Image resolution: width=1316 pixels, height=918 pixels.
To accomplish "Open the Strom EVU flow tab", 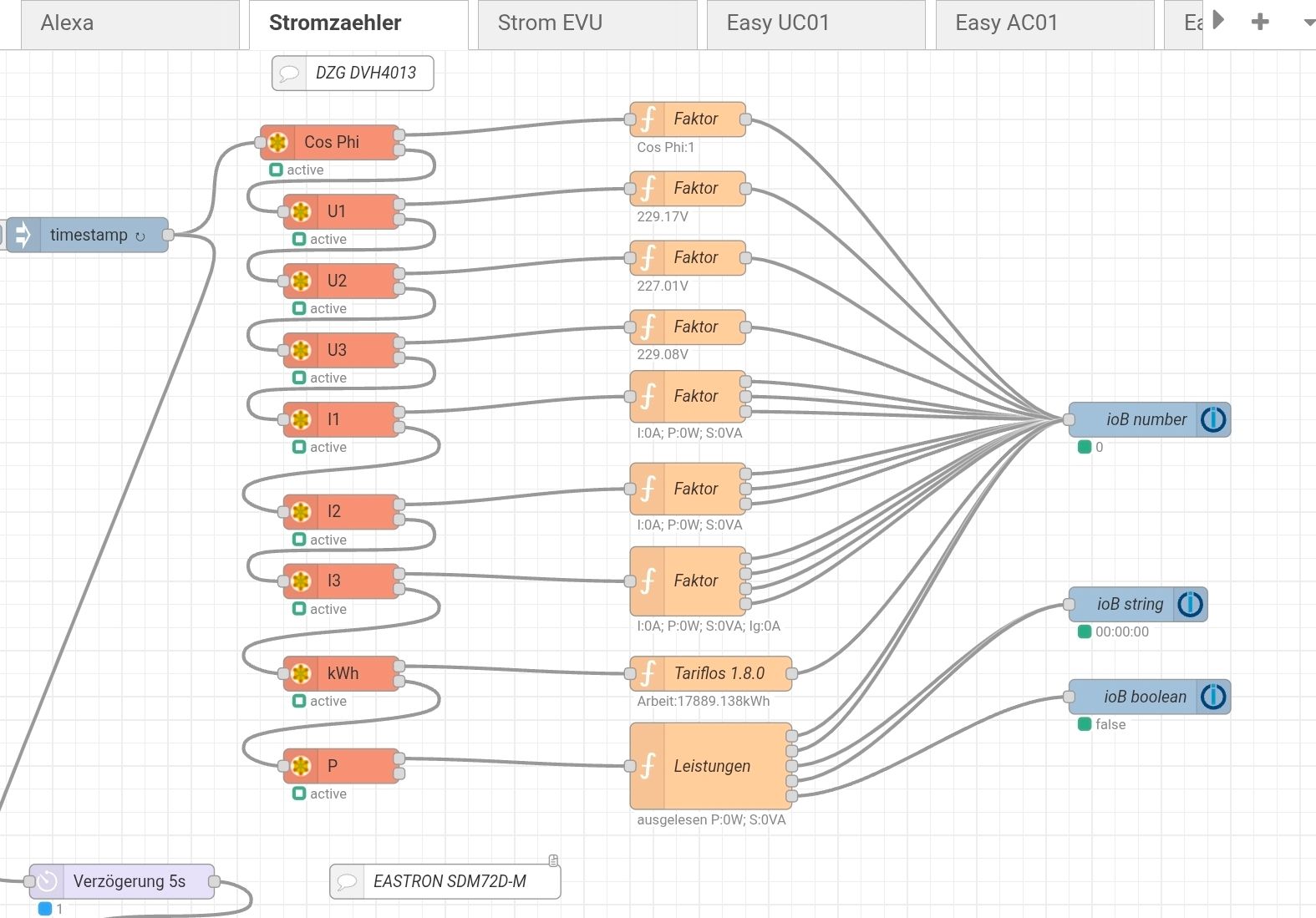I will (587, 23).
